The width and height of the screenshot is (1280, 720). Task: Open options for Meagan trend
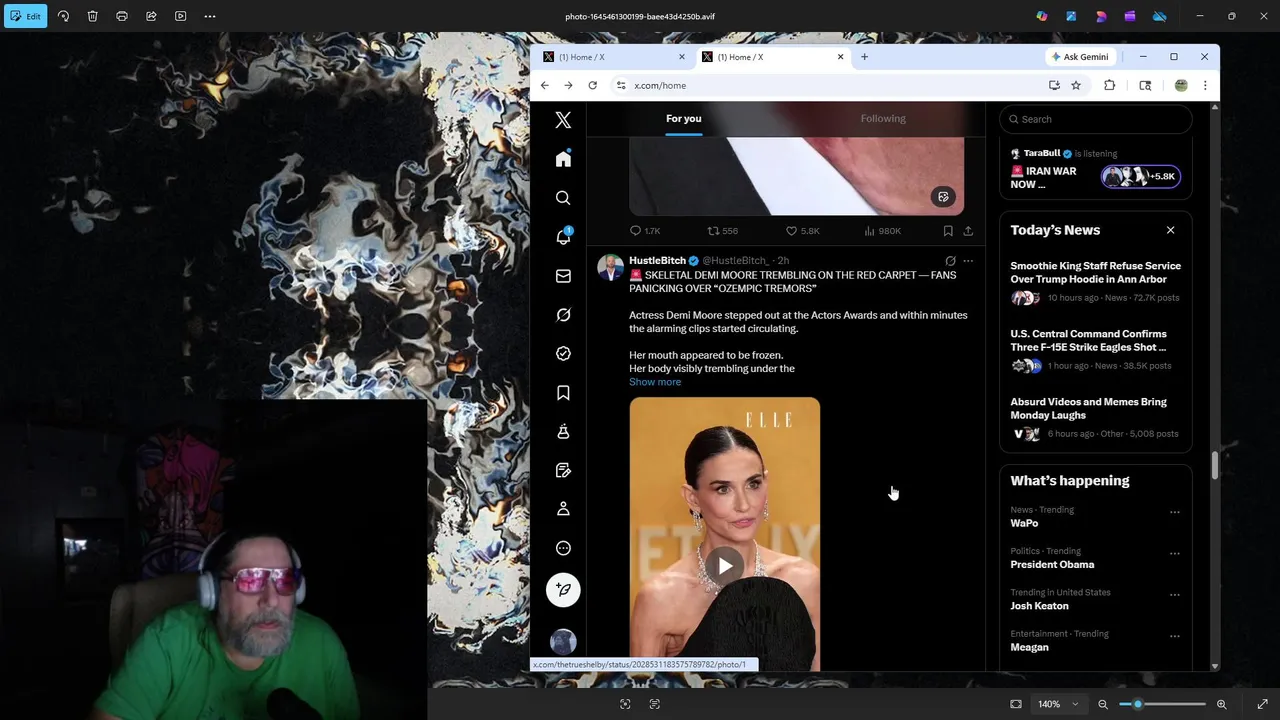pyautogui.click(x=1175, y=636)
